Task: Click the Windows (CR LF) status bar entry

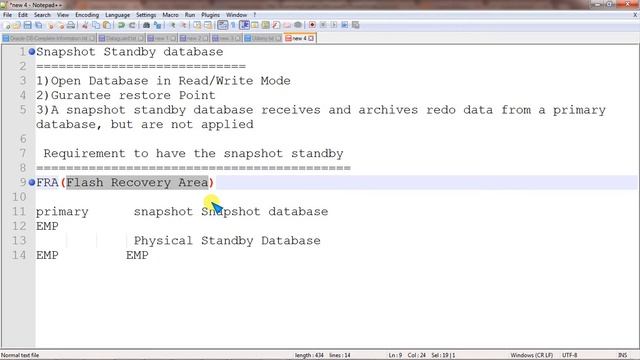Action: pyautogui.click(x=531, y=355)
